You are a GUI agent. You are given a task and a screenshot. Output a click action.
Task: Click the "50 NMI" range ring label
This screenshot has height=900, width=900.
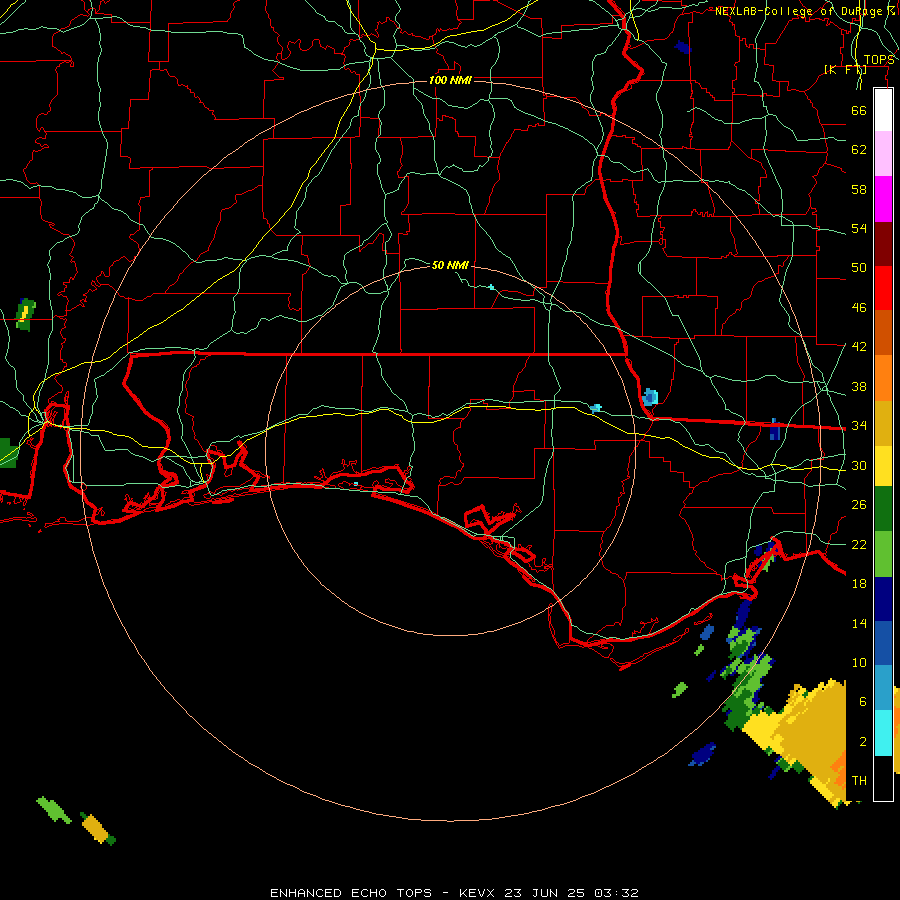point(450,265)
